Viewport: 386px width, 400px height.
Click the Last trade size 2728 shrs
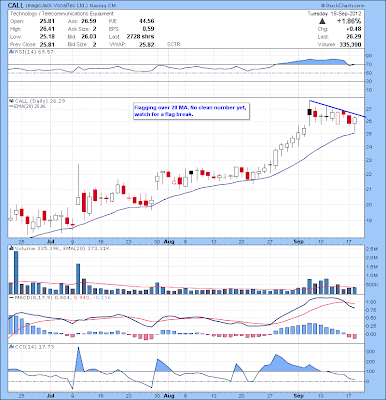pyautogui.click(x=140, y=36)
